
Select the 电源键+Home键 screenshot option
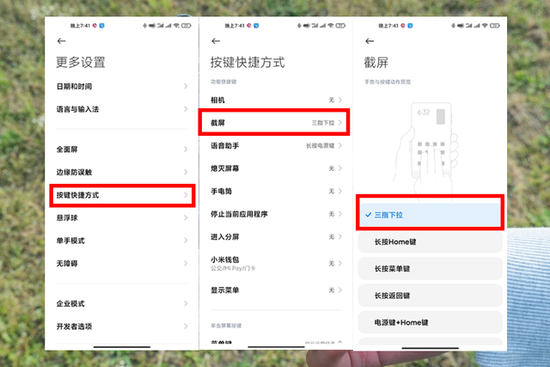(430, 322)
